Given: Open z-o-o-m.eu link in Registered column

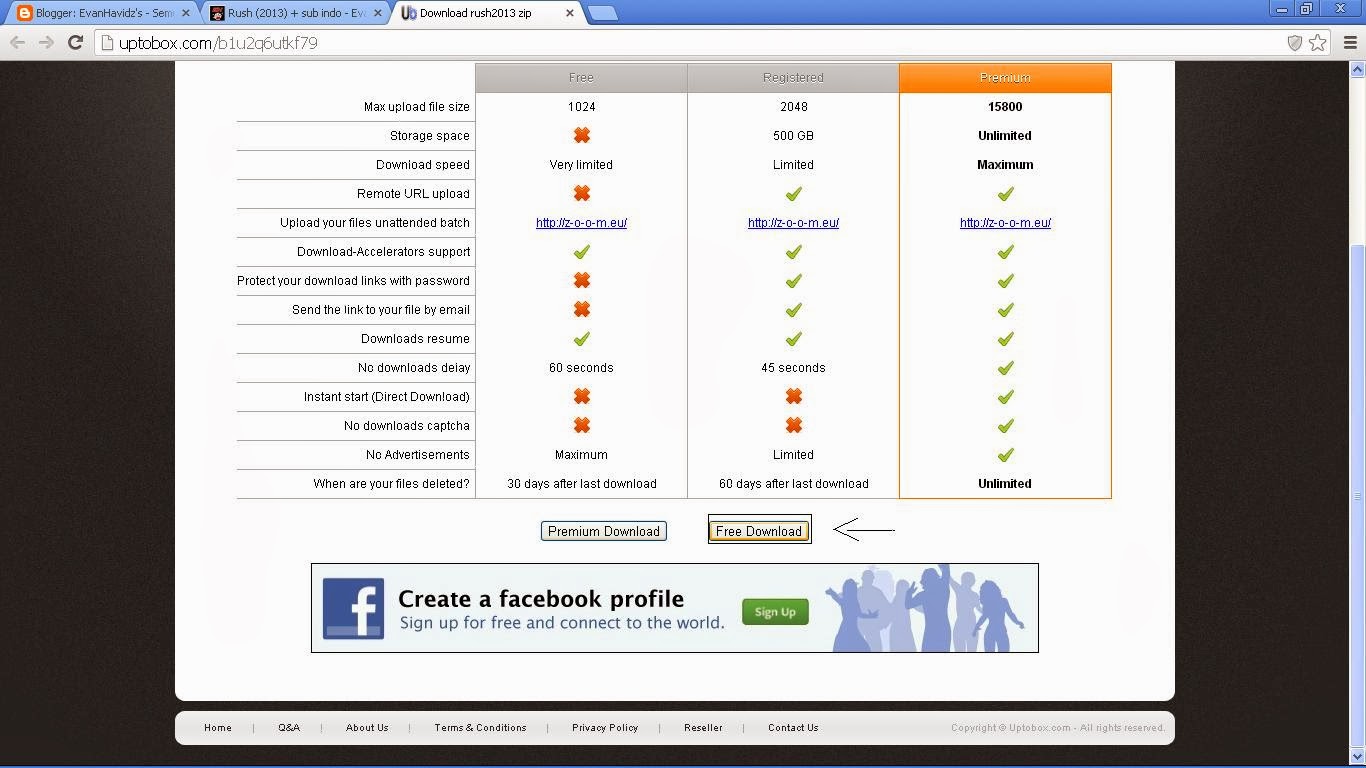Looking at the screenshot, I should pos(793,223).
